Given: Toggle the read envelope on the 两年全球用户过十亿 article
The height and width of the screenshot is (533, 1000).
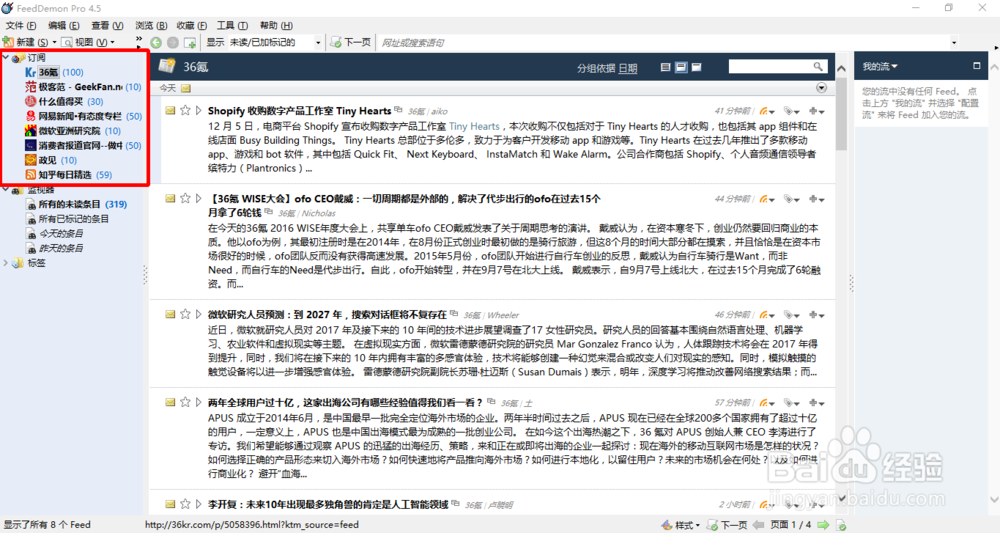Looking at the screenshot, I should pos(170,402).
